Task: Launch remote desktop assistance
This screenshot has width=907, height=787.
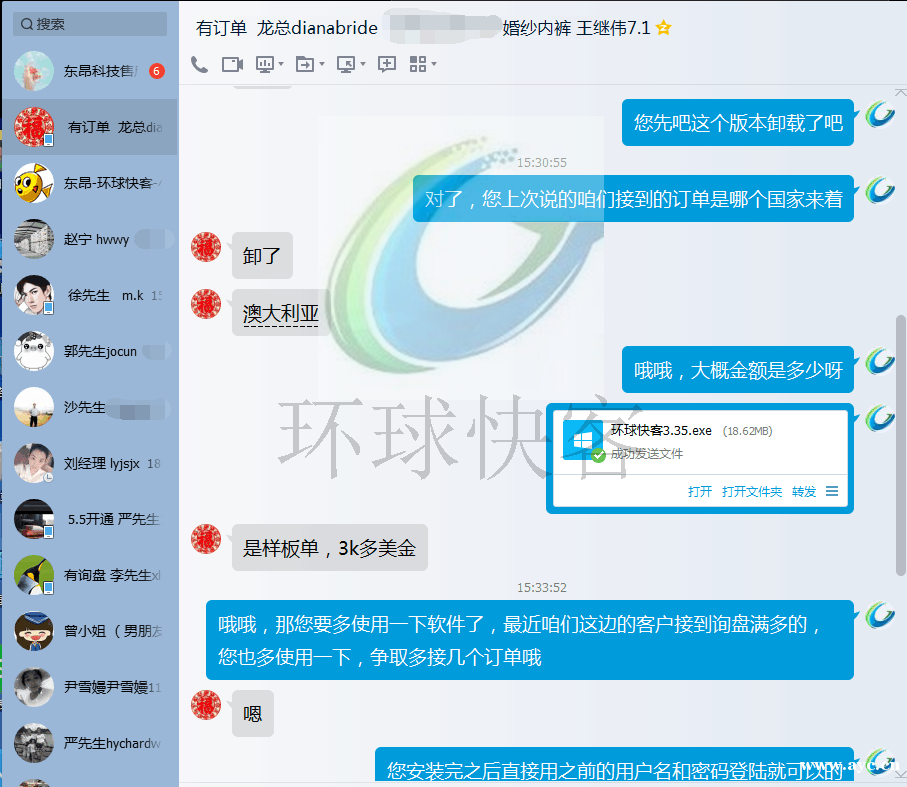Action: point(347,63)
